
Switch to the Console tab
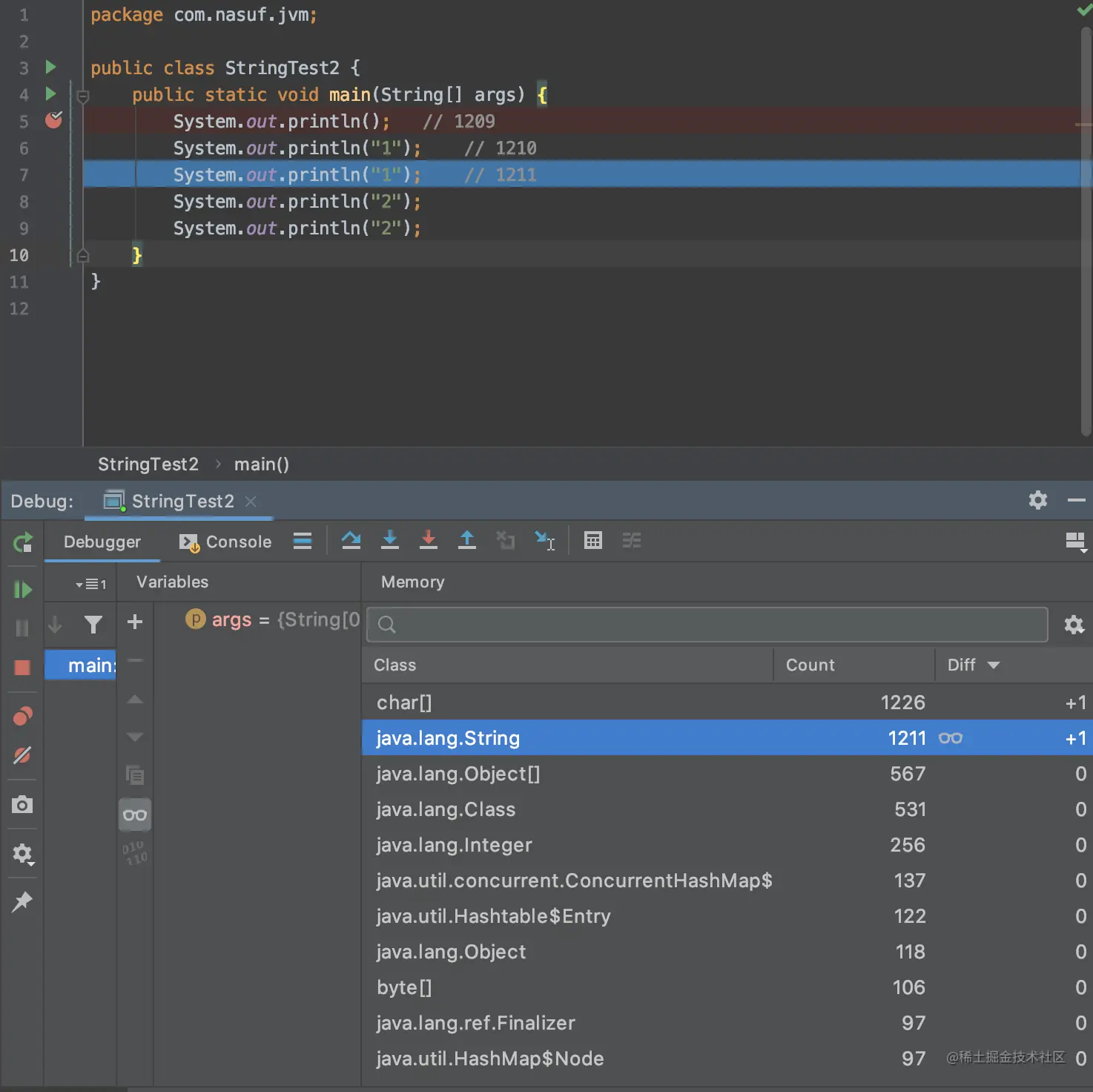coord(225,542)
